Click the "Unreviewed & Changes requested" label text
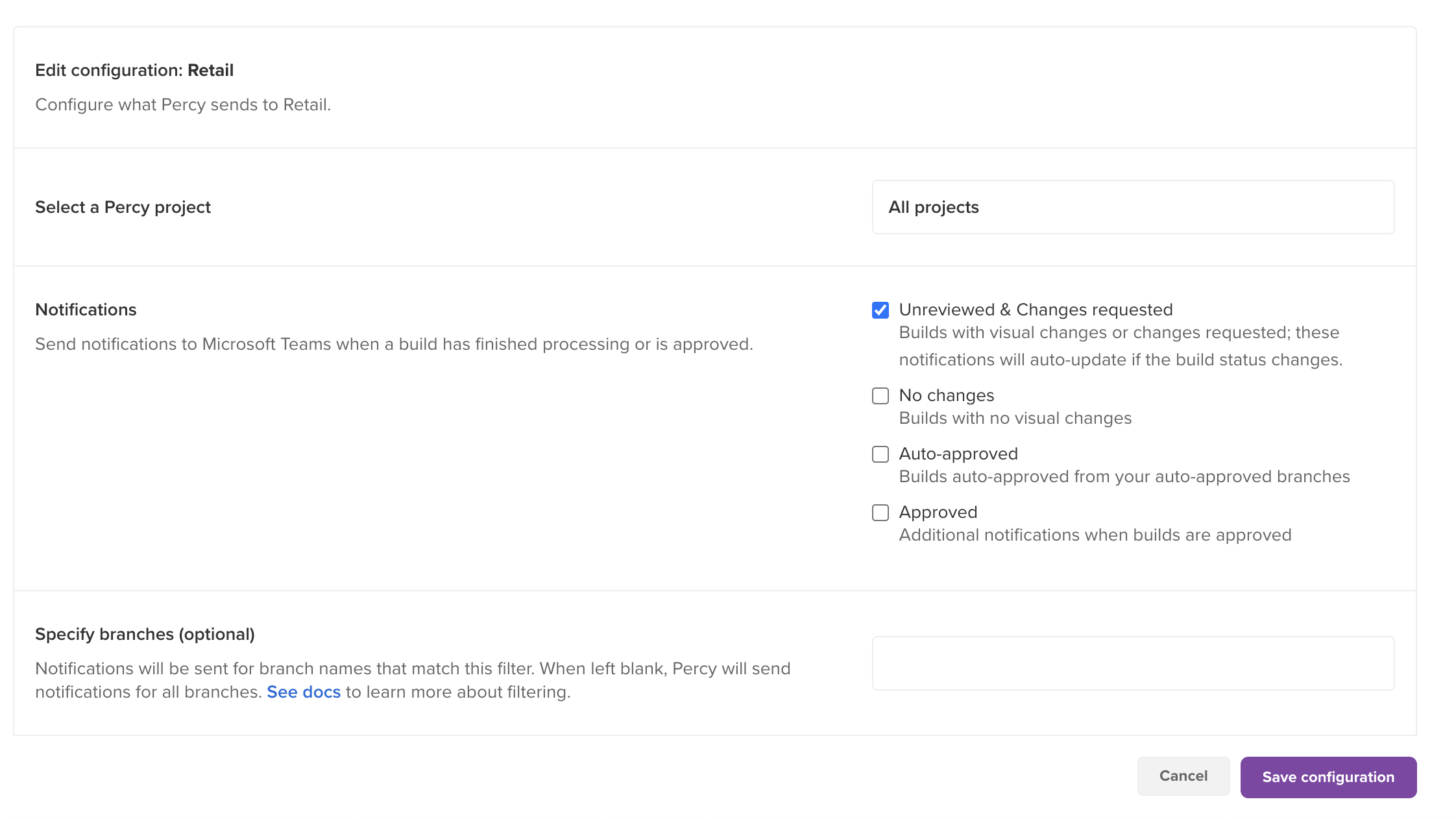The width and height of the screenshot is (1456, 819). coord(1036,310)
